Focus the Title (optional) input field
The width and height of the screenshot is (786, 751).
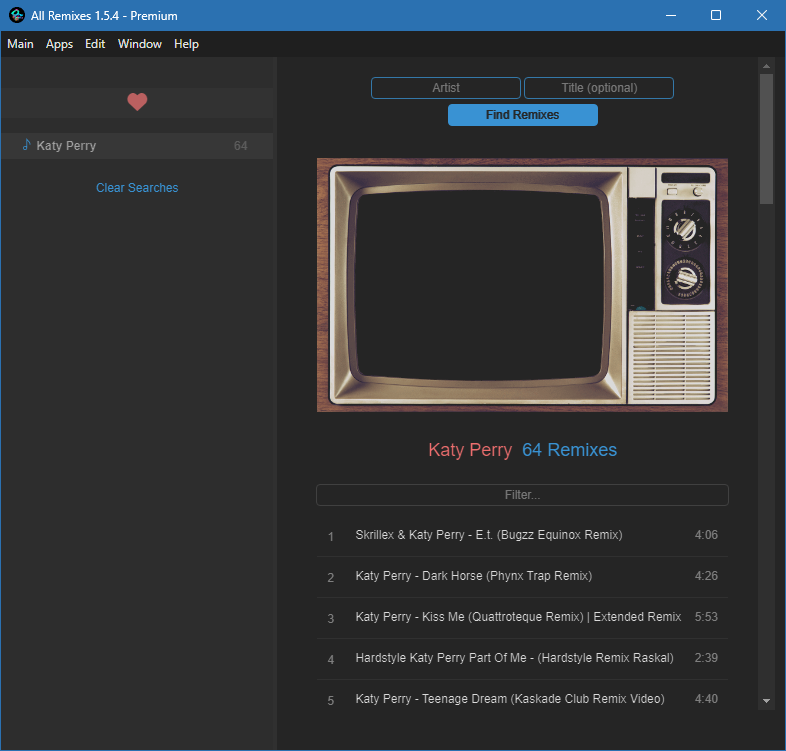[599, 88]
